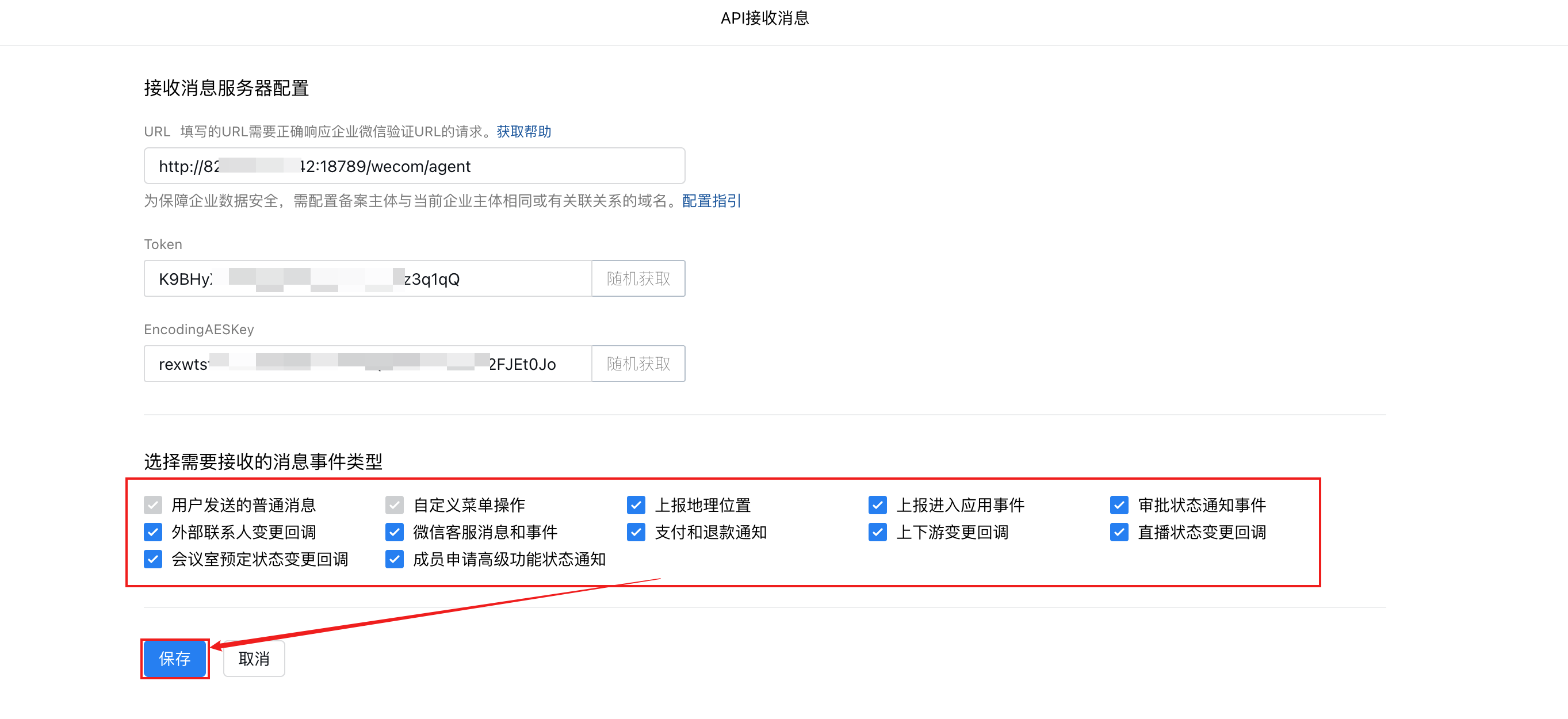Uncheck 成员申请高级功能状态通知 checkbox
1568x719 pixels.
[395, 559]
